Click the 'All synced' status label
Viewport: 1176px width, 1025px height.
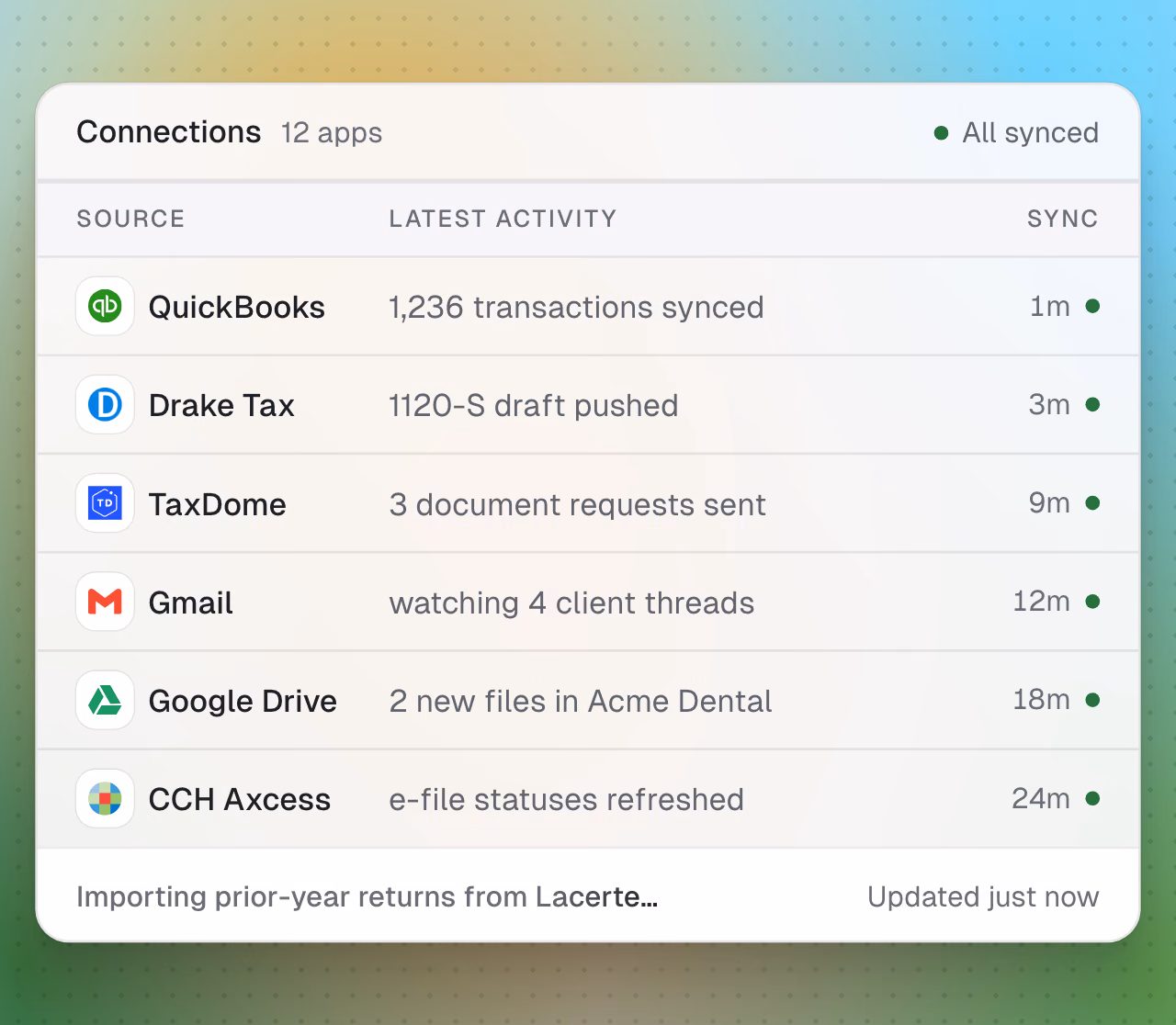[x=1030, y=133]
